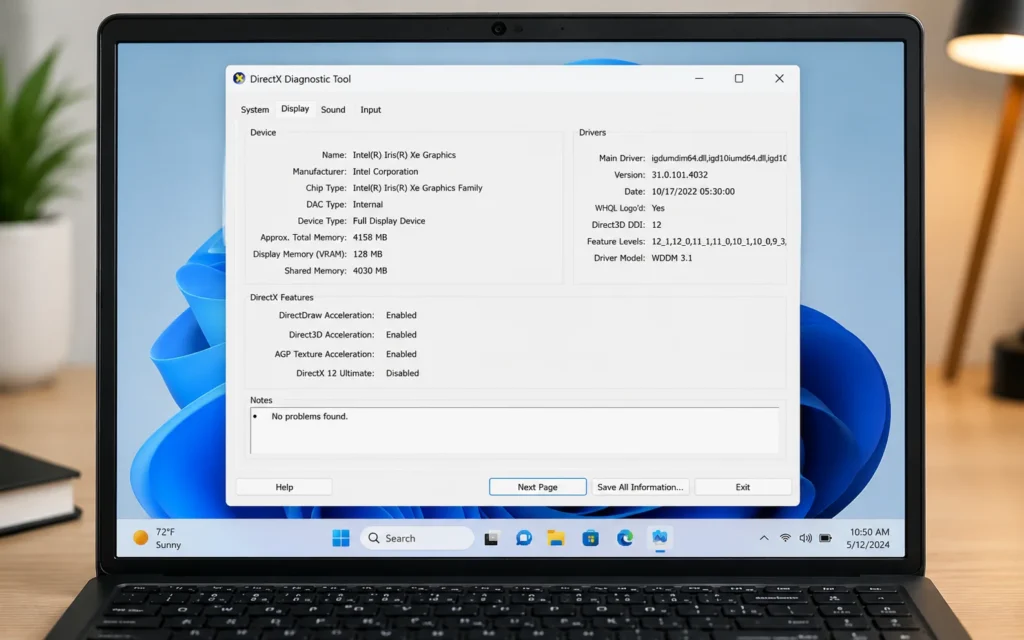Switch to the System tab
This screenshot has height=640, width=1024.
pos(255,110)
